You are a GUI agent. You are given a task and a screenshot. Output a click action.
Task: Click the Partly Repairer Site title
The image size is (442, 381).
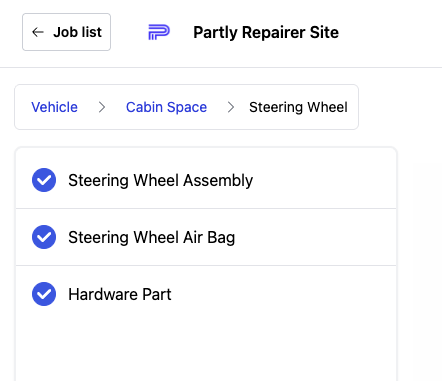point(266,32)
